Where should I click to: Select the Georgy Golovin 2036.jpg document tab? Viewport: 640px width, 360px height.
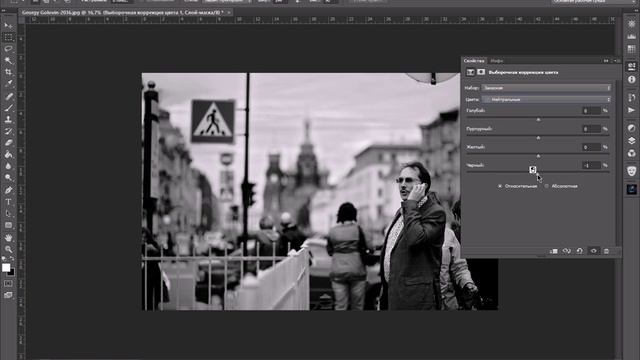[x=123, y=13]
